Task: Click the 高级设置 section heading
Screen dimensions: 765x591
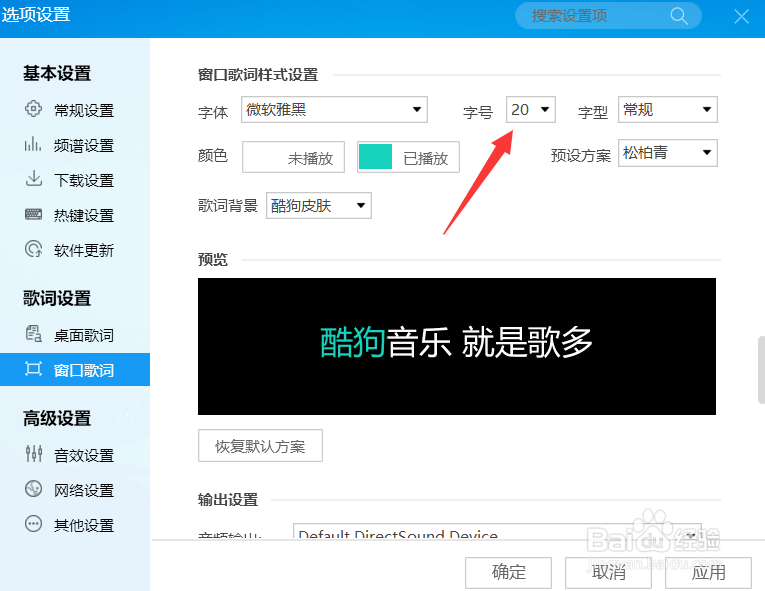Action: click(x=57, y=418)
